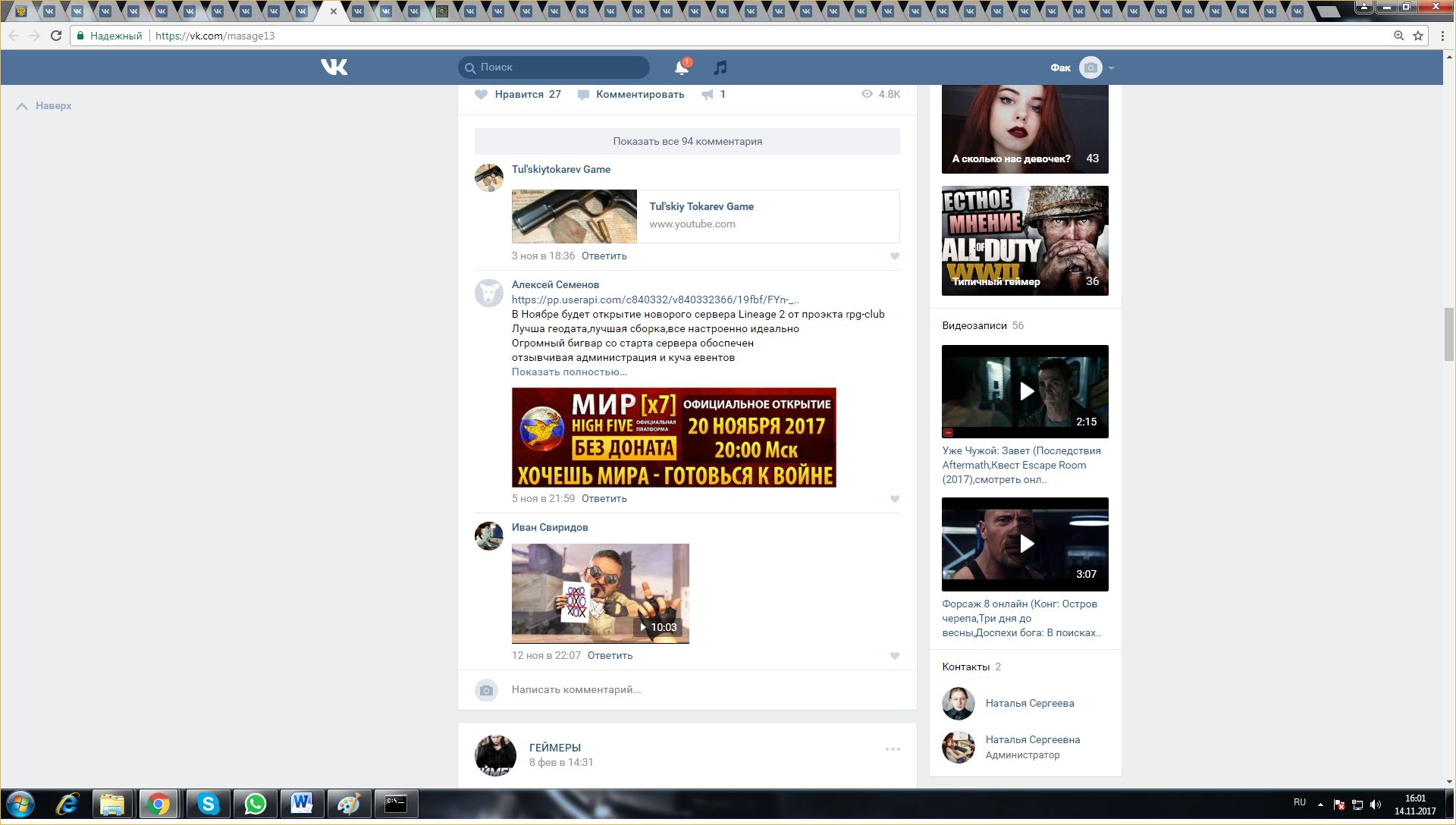Open the notifications bell icon

pos(682,67)
